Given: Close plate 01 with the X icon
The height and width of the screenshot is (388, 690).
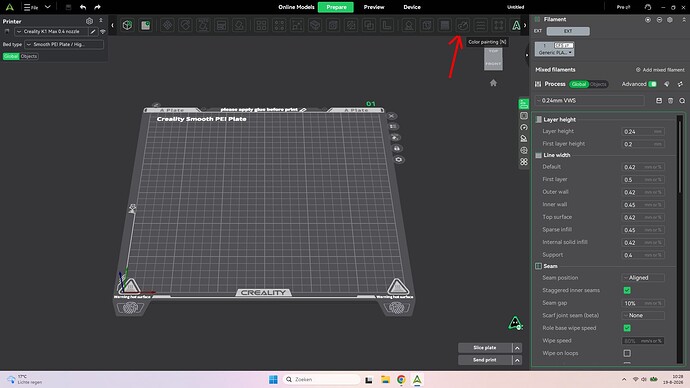Looking at the screenshot, I should coord(391,116).
